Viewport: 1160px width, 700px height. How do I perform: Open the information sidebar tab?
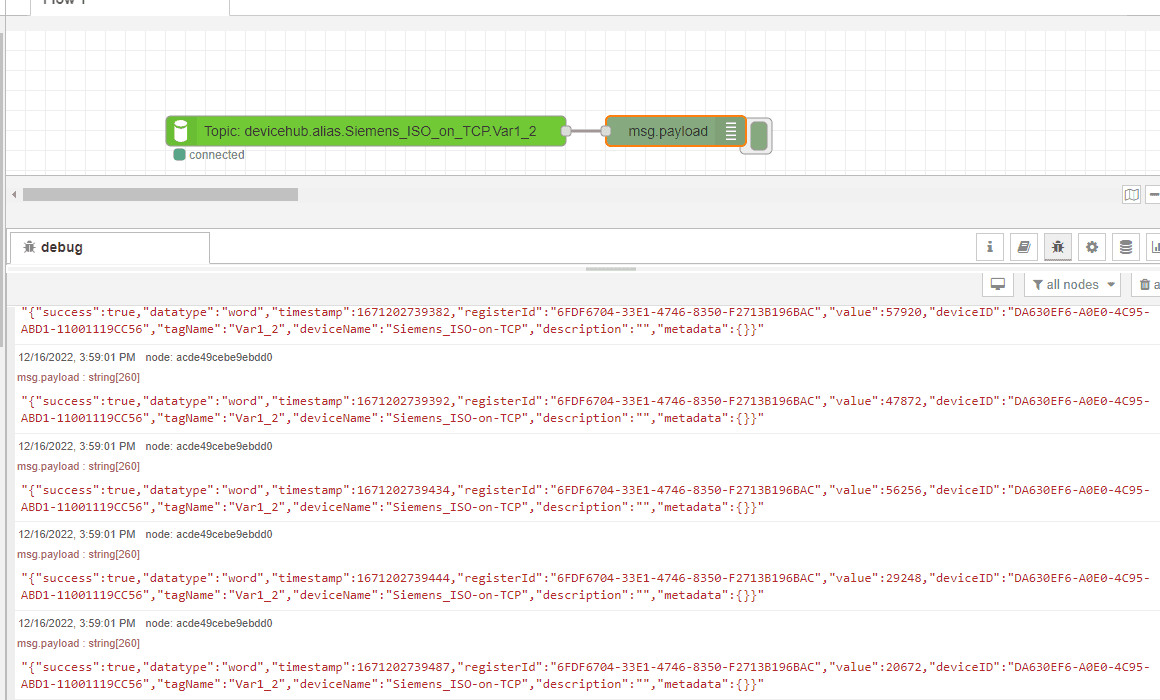pos(989,247)
